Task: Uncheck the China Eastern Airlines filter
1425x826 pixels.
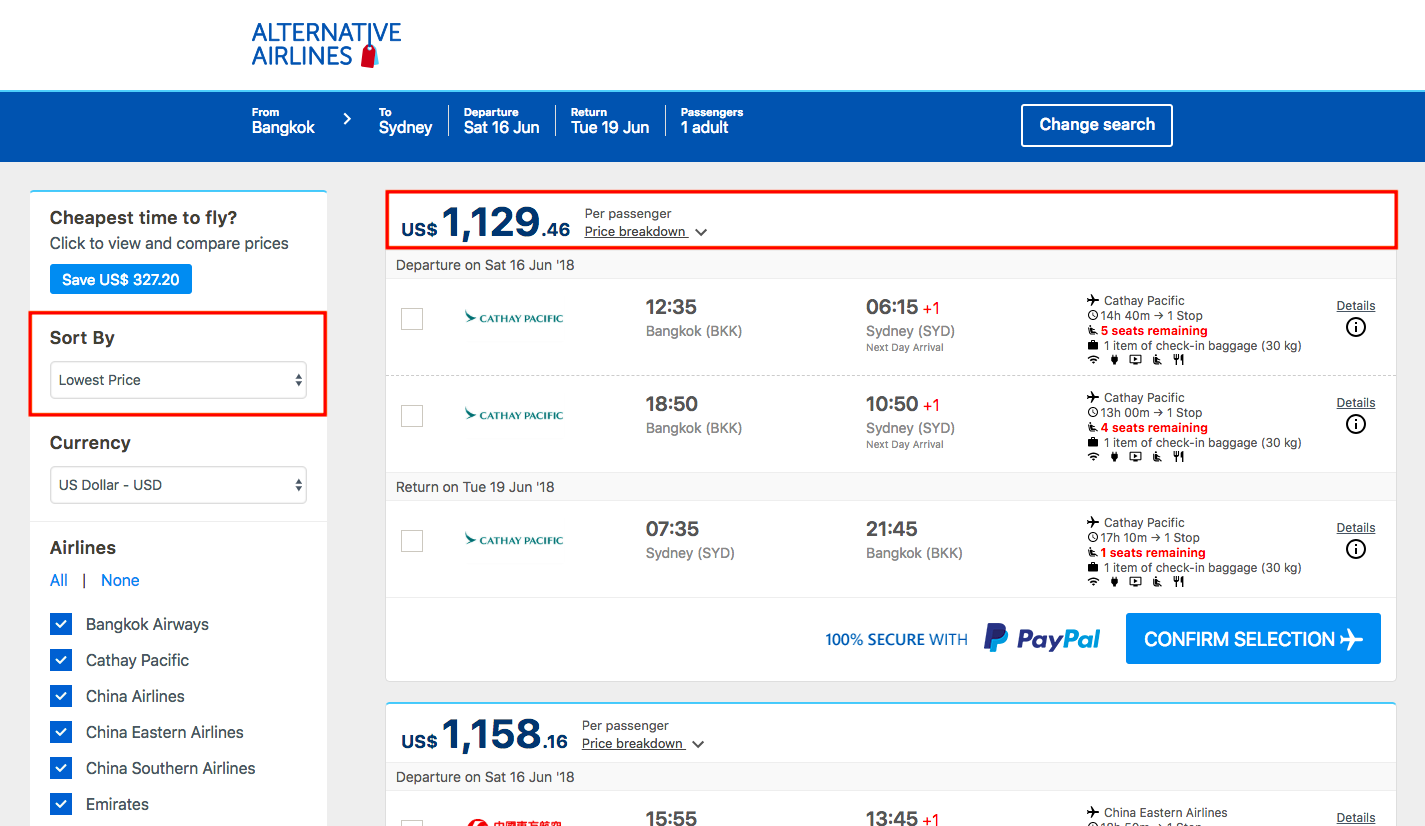Action: click(61, 732)
